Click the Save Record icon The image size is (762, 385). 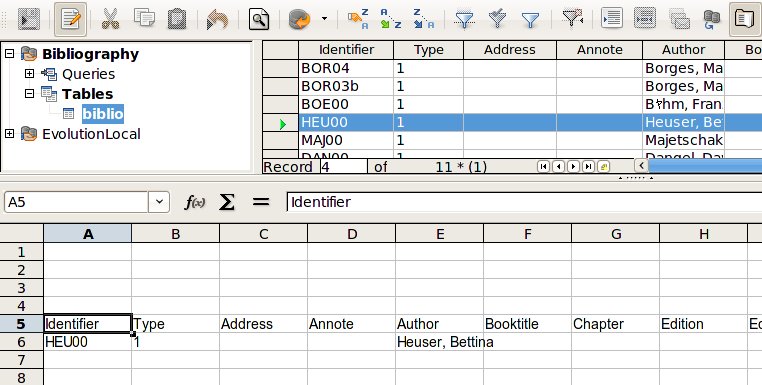[x=29, y=19]
